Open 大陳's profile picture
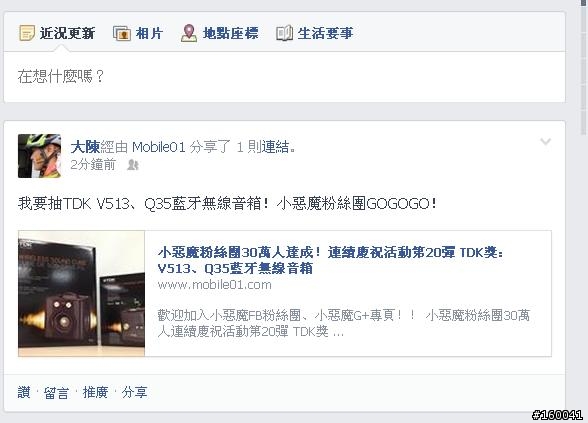Image resolution: width=588 pixels, height=423 pixels. coord(39,156)
